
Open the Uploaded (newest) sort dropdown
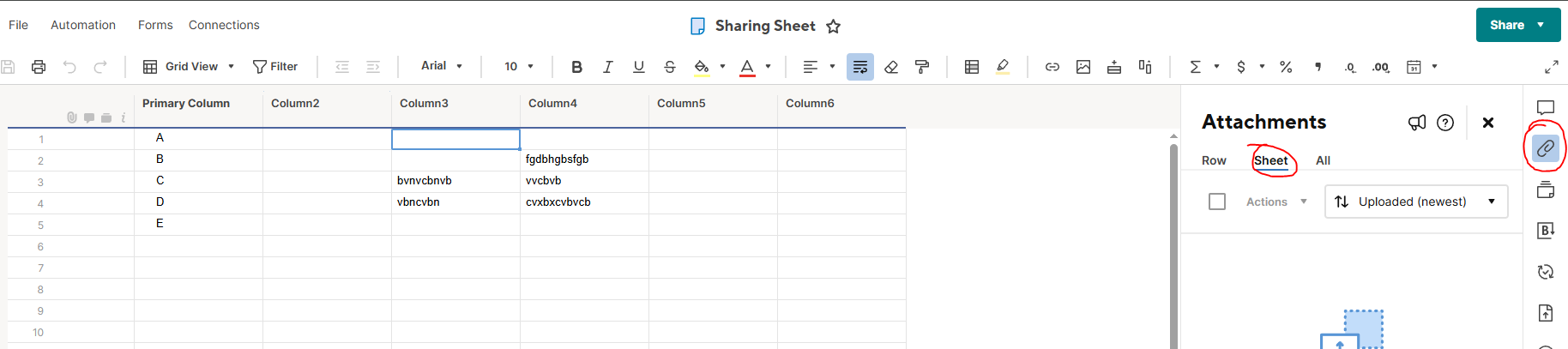point(1416,202)
